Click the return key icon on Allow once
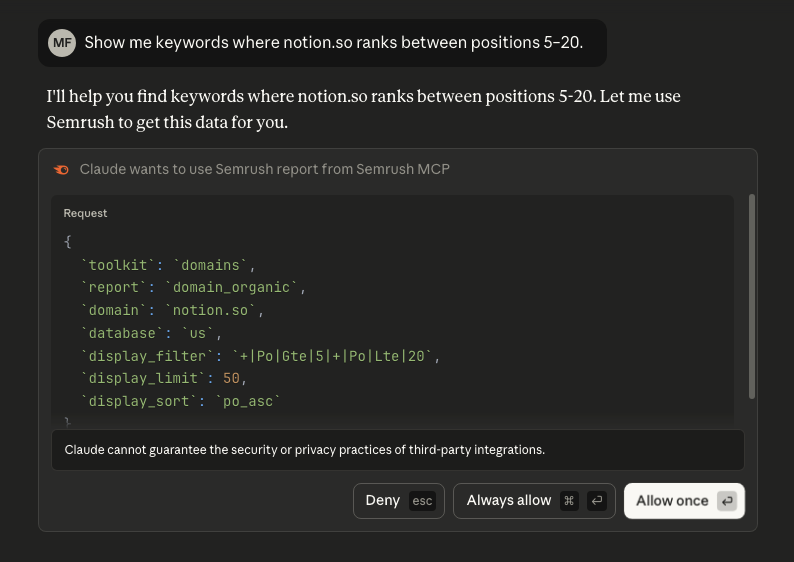This screenshot has height=562, width=794. [727, 501]
